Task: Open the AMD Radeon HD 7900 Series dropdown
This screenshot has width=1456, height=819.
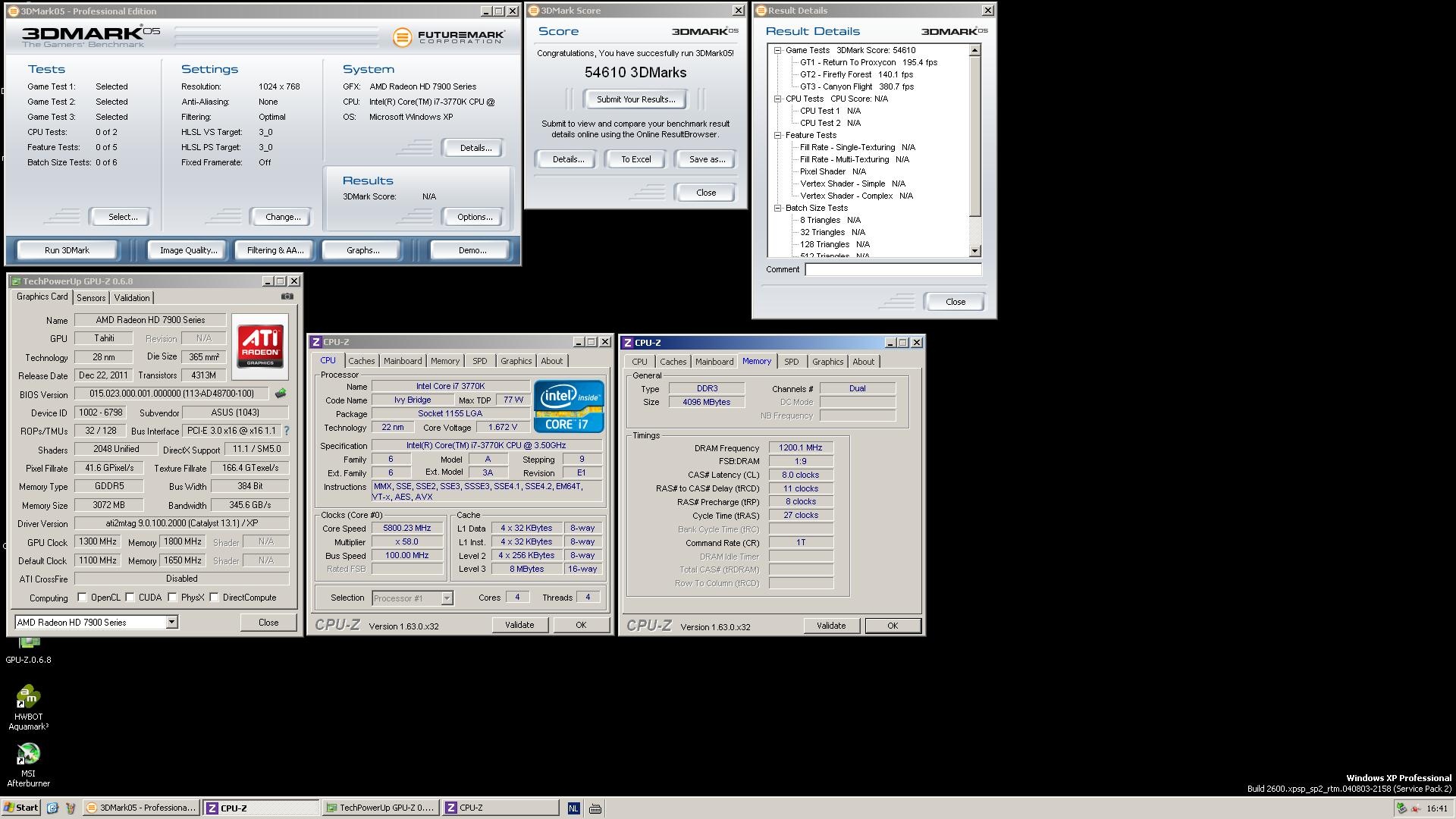Action: pos(171,623)
